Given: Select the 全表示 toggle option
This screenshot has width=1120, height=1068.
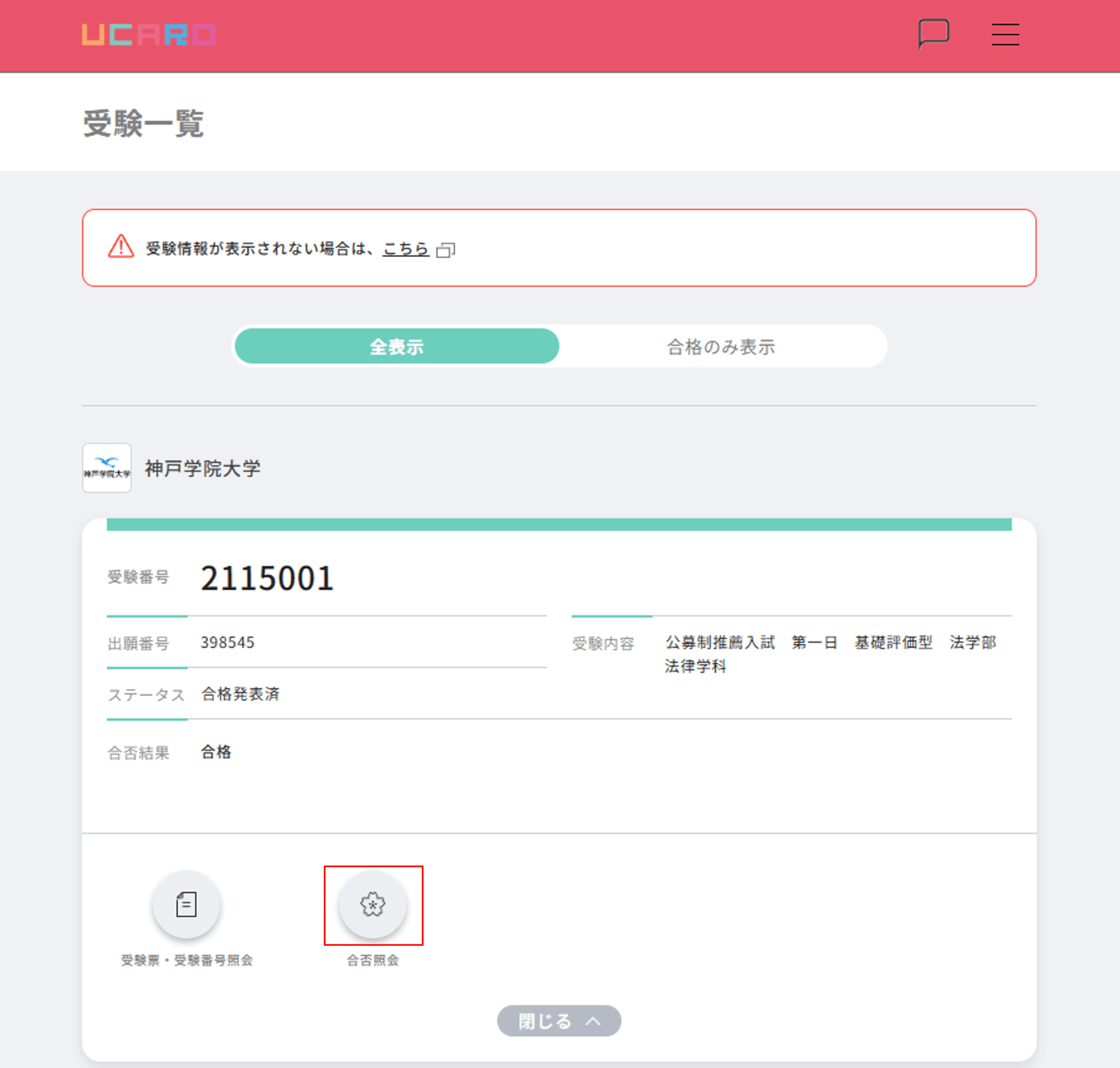Looking at the screenshot, I should coord(397,346).
